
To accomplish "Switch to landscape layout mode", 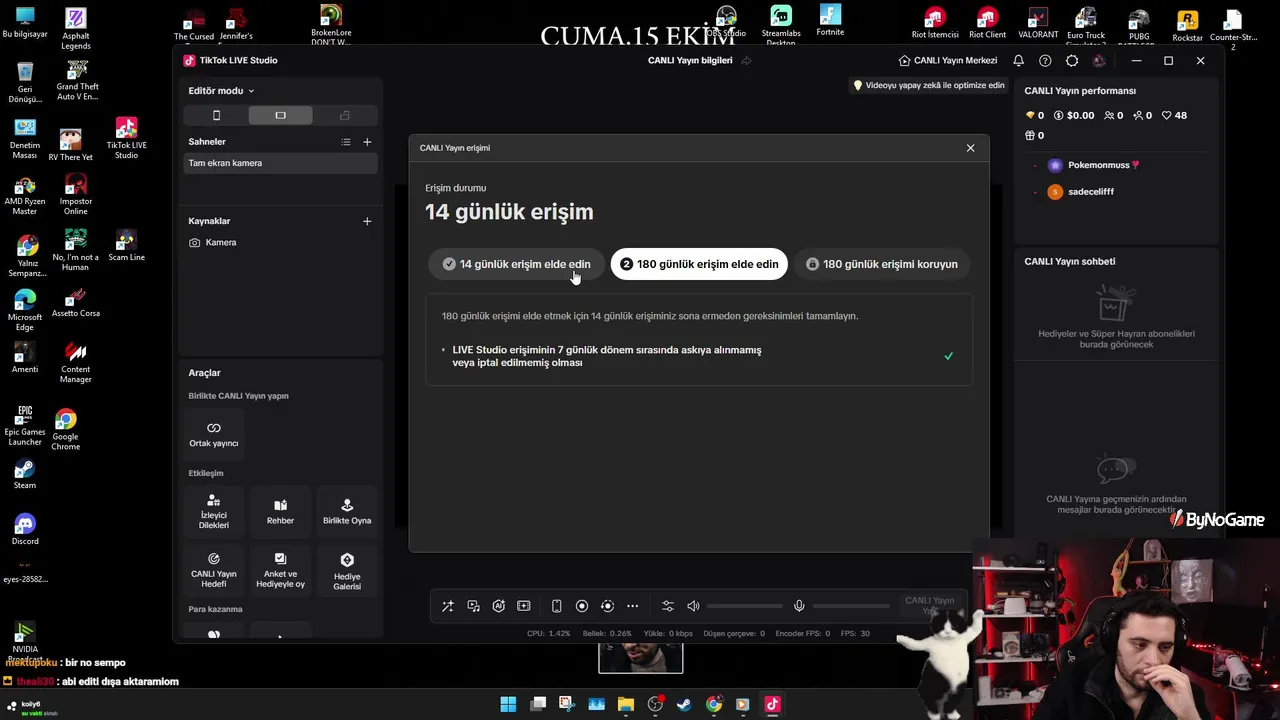I will point(280,115).
